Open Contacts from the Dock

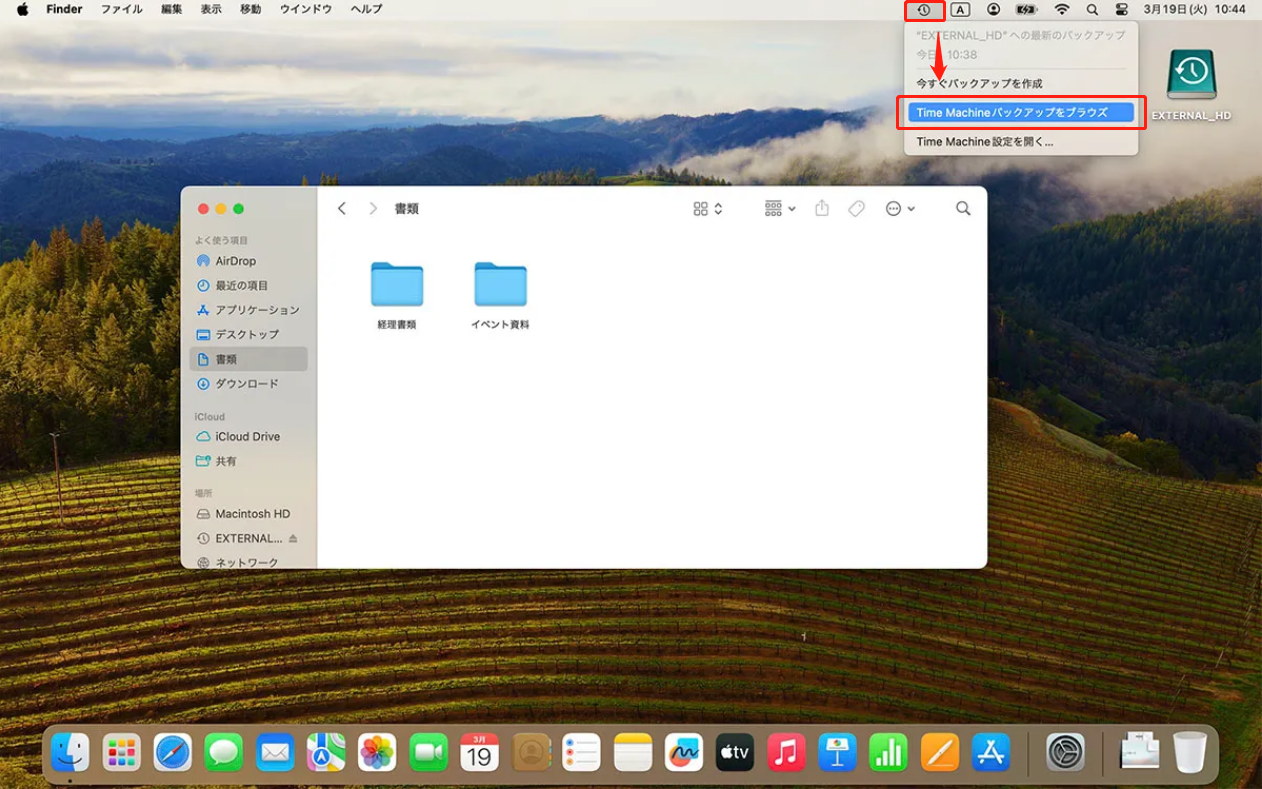[x=531, y=752]
